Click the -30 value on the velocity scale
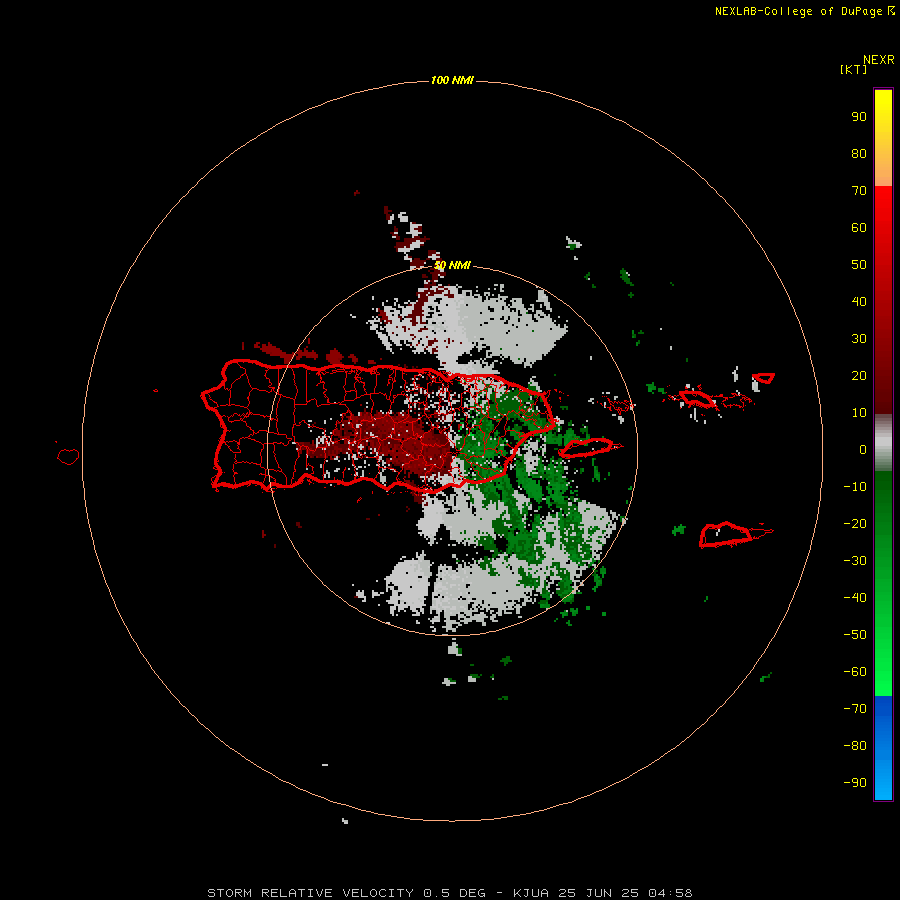The image size is (900, 900). [855, 561]
